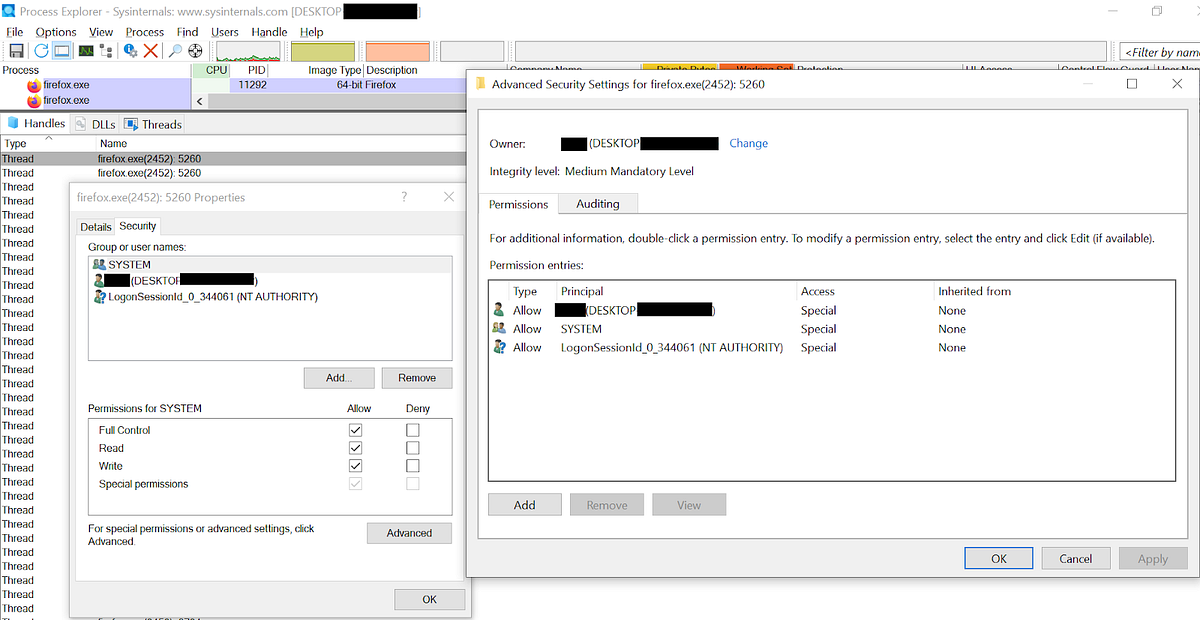Open the Options menu

pos(56,31)
